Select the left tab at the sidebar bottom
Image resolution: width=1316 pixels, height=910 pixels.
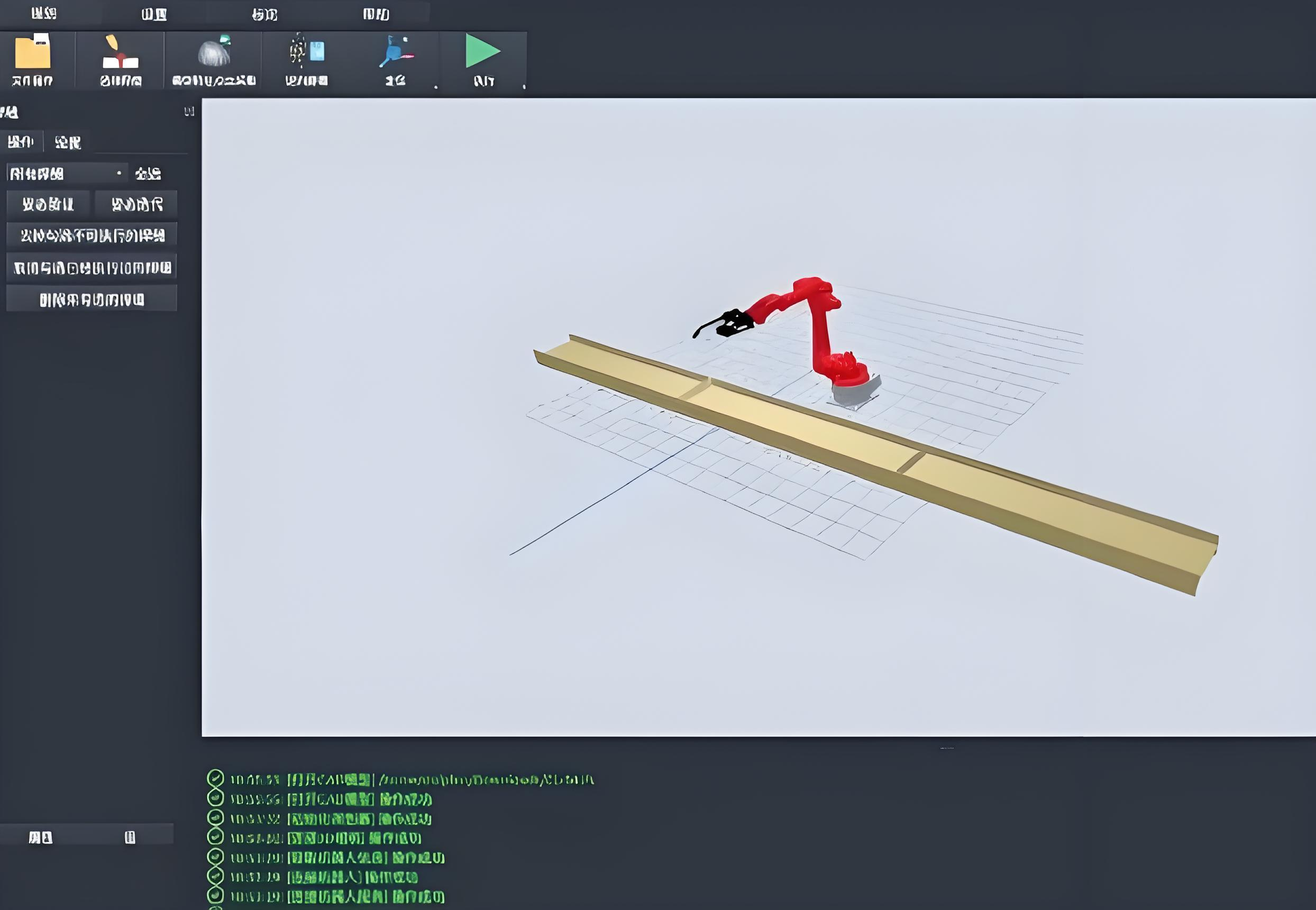tap(41, 837)
